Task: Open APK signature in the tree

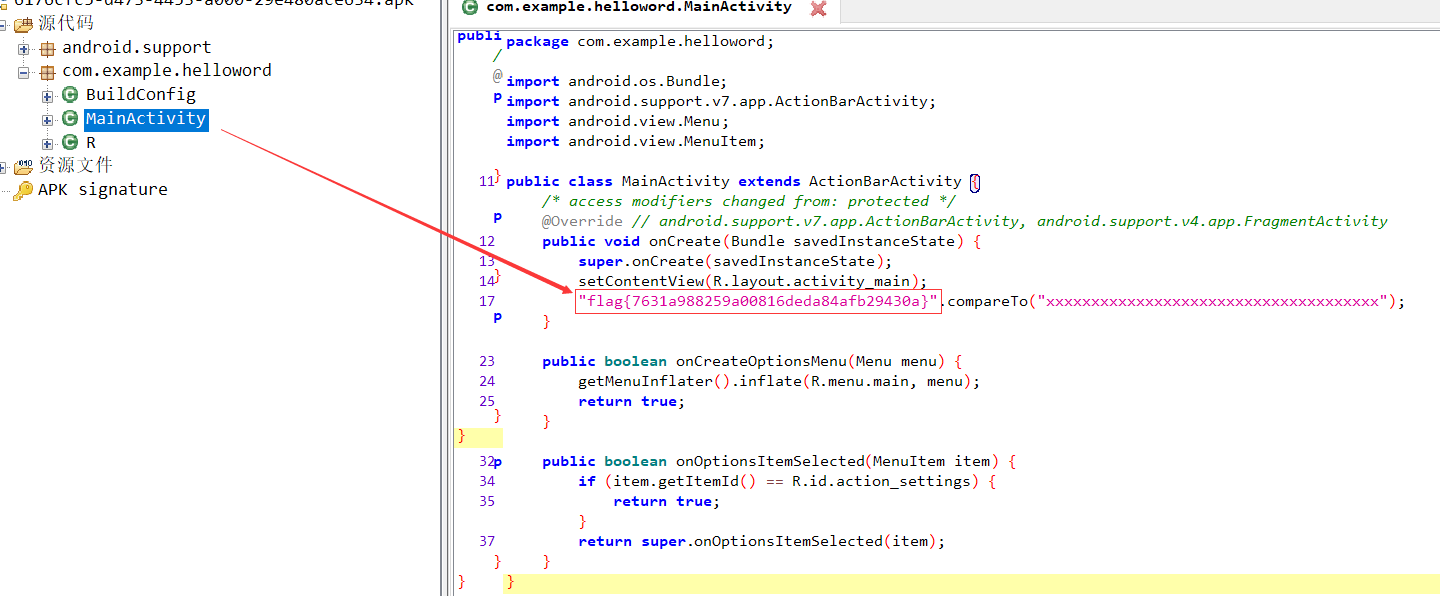Action: coord(103,189)
